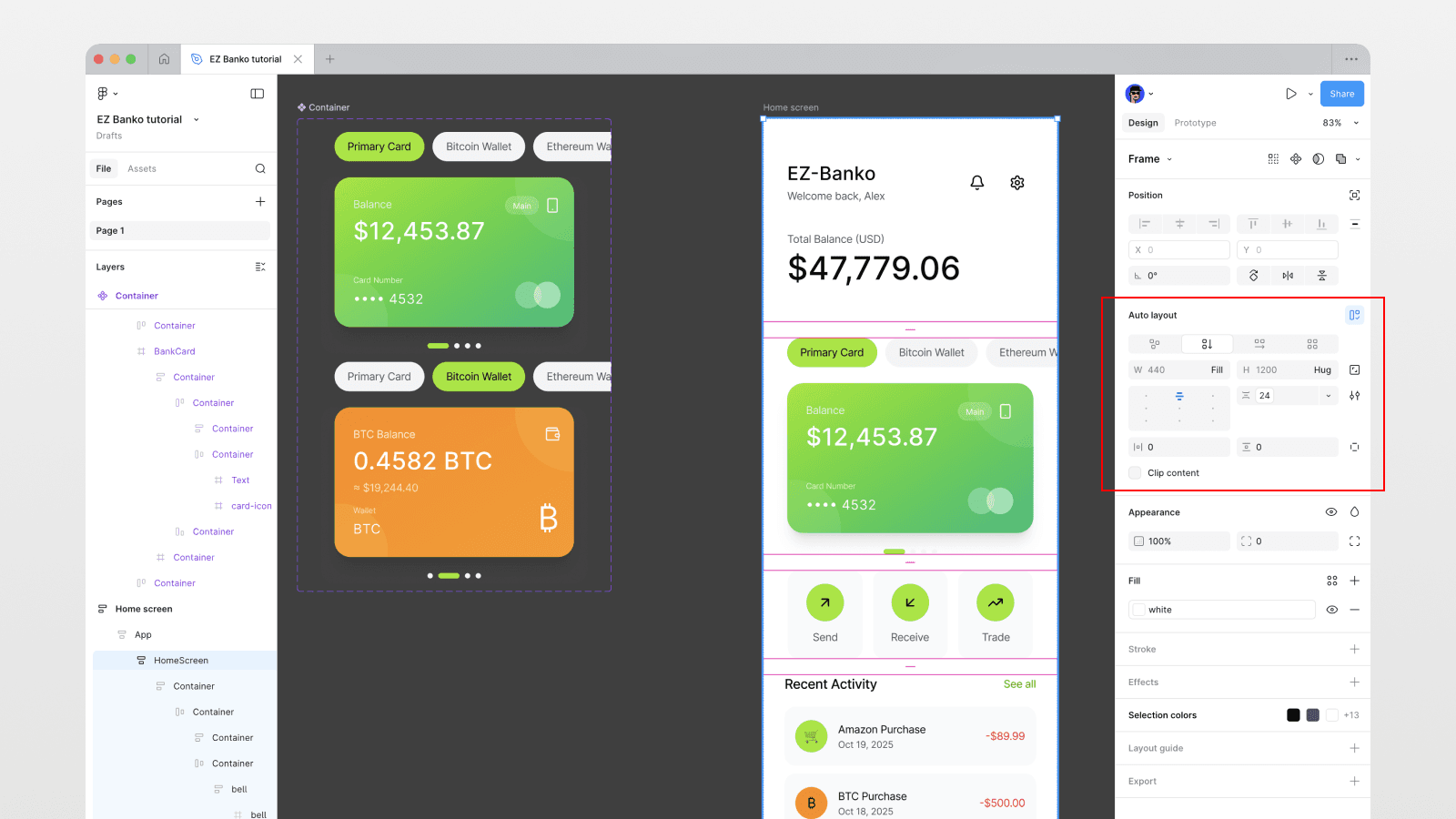
Task: Add a Stroke with plus
Action: 1355,649
